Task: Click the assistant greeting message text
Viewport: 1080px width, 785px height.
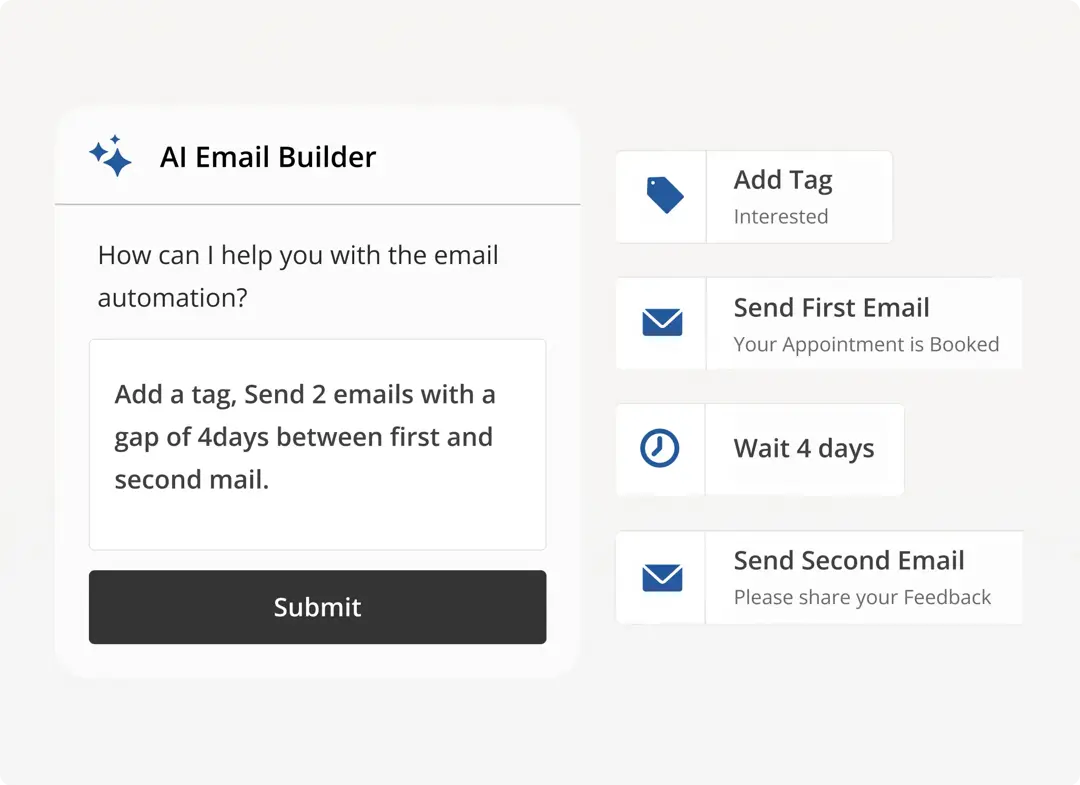Action: click(x=297, y=276)
